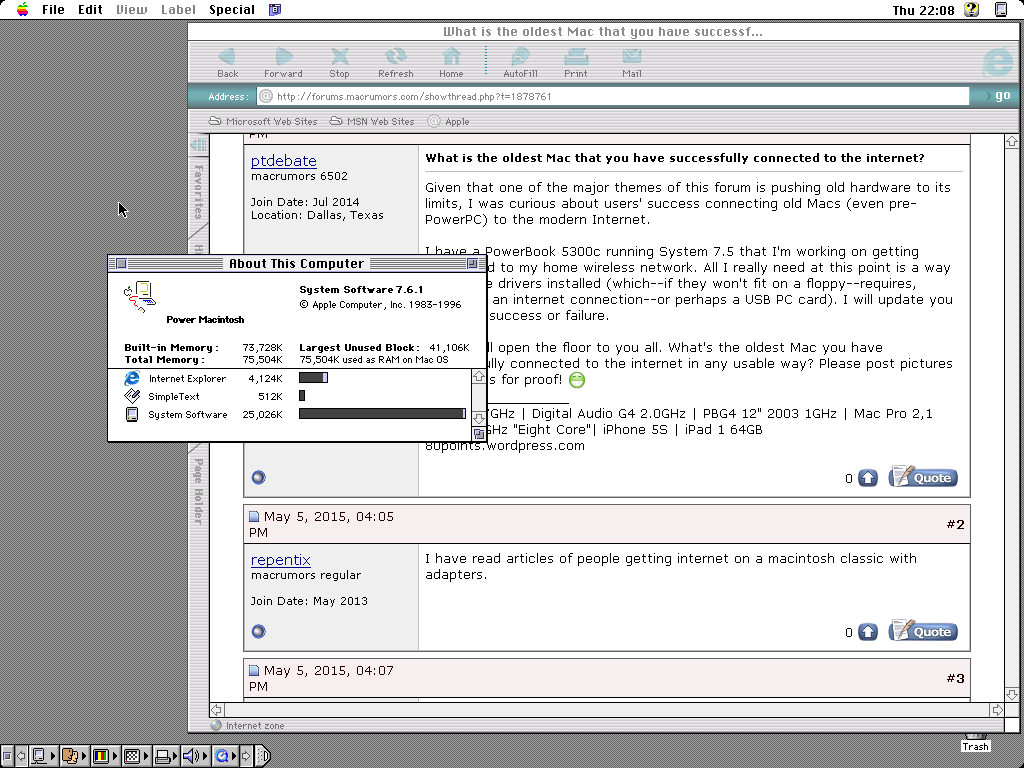Click the spinning Internet Explorer logo

point(997,62)
